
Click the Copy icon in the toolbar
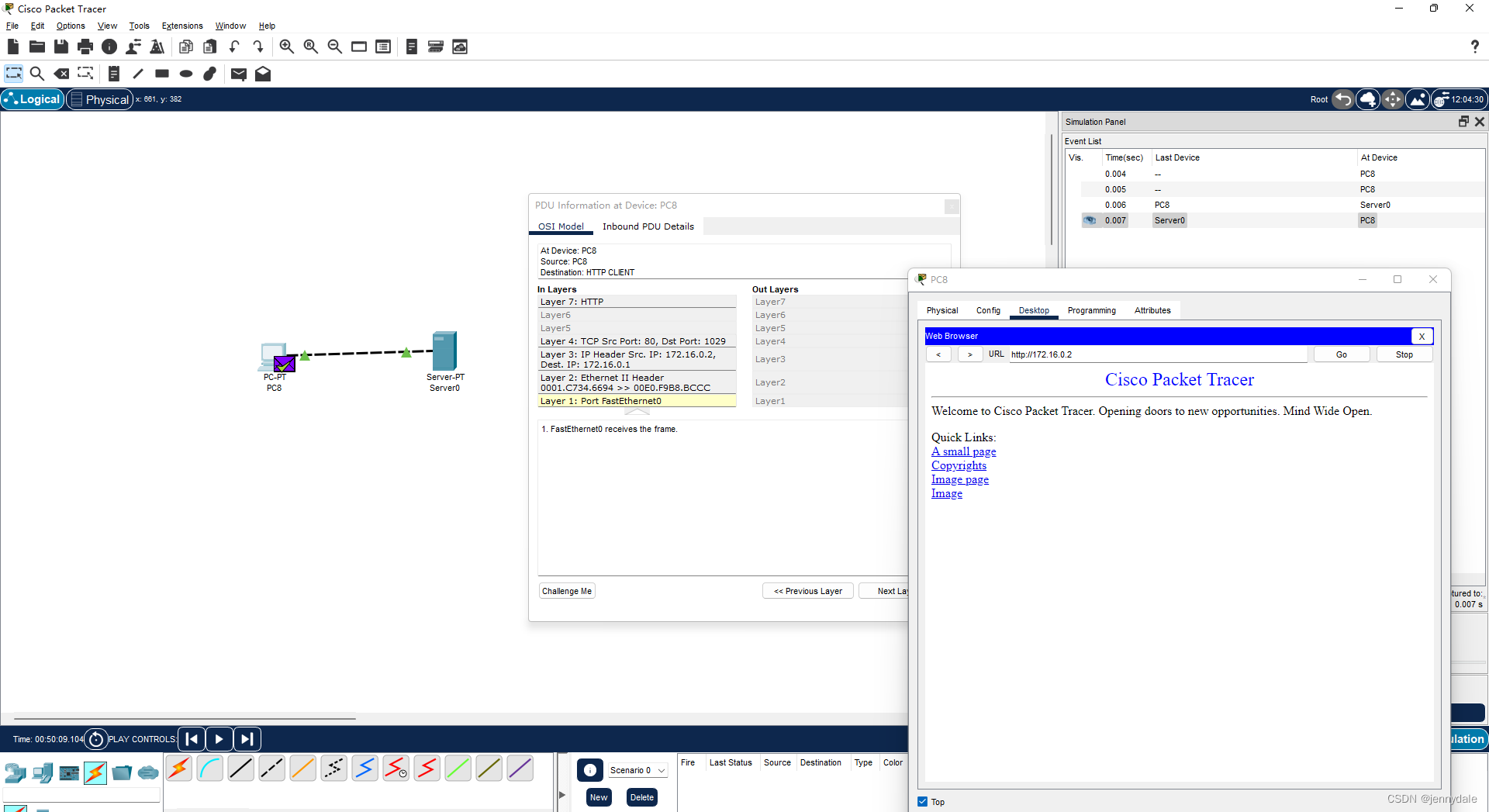(186, 47)
